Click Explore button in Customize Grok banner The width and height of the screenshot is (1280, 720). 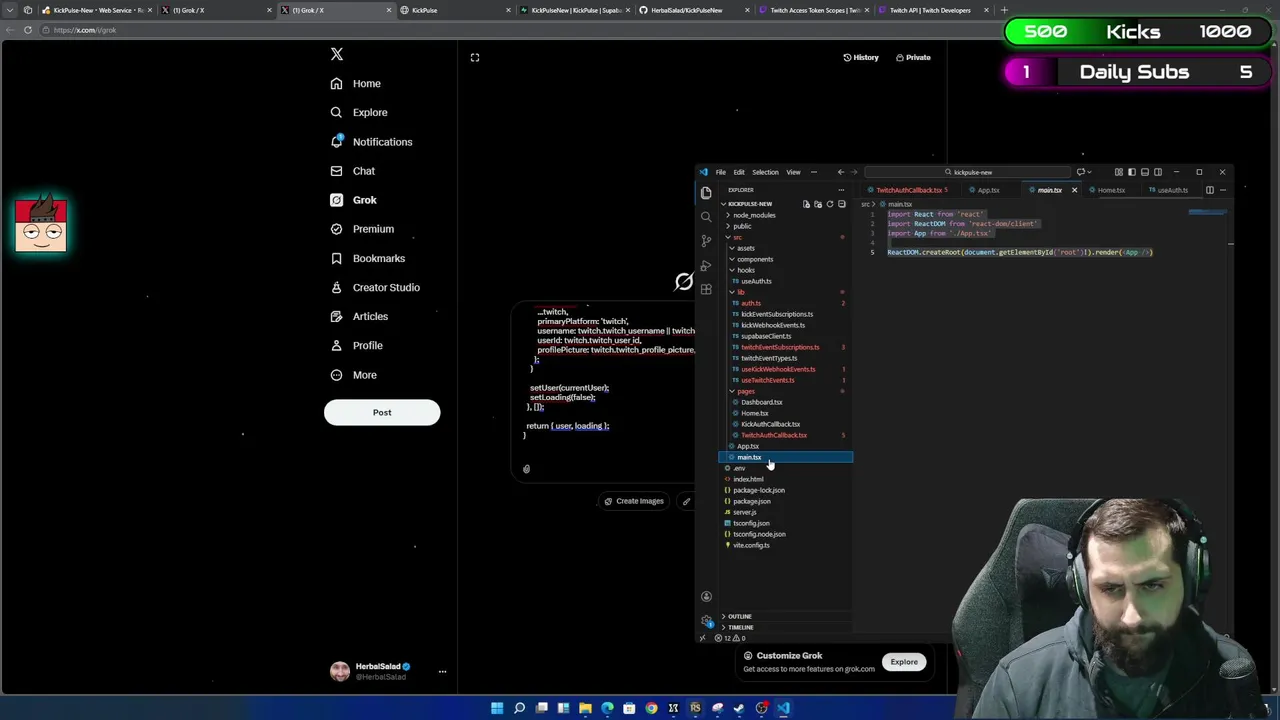(904, 662)
